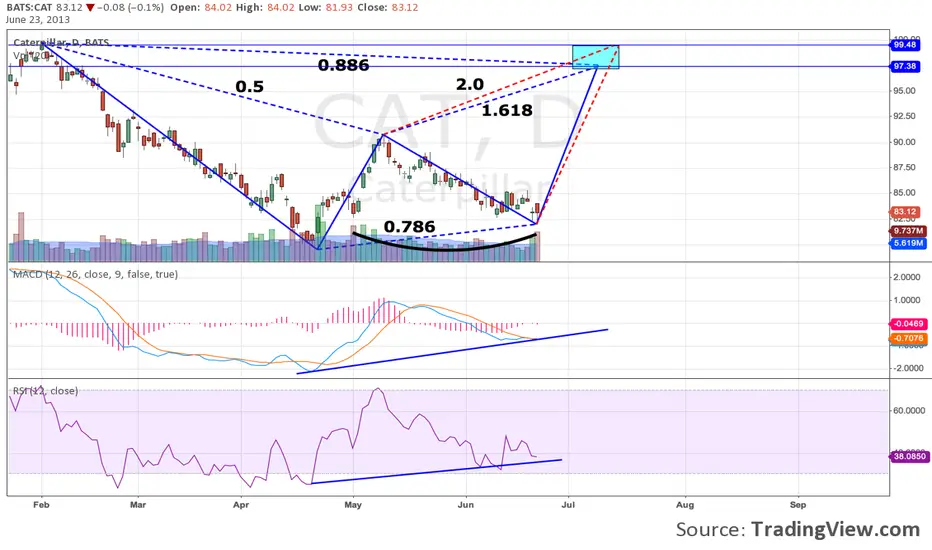Click the BATS:CAT ticker symbol in header
This screenshot has width=932, height=550.
(x=29, y=8)
